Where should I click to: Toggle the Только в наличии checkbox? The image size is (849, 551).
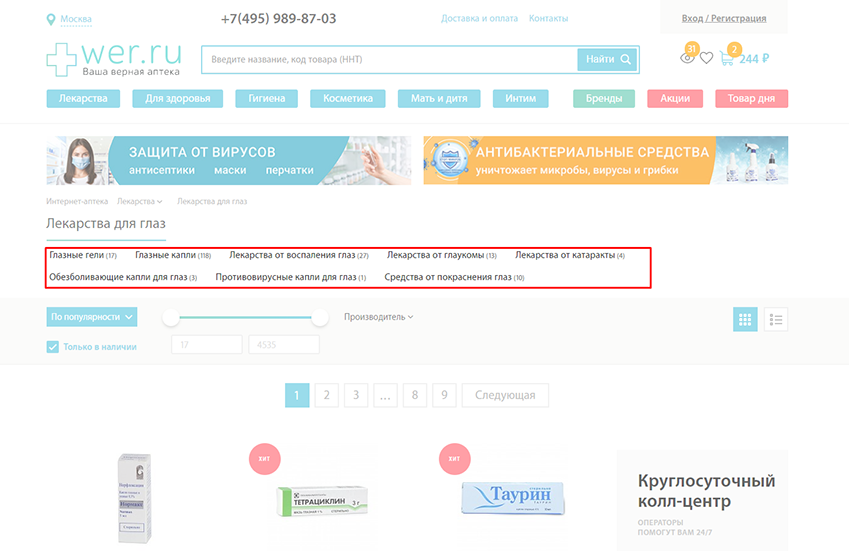pos(53,347)
